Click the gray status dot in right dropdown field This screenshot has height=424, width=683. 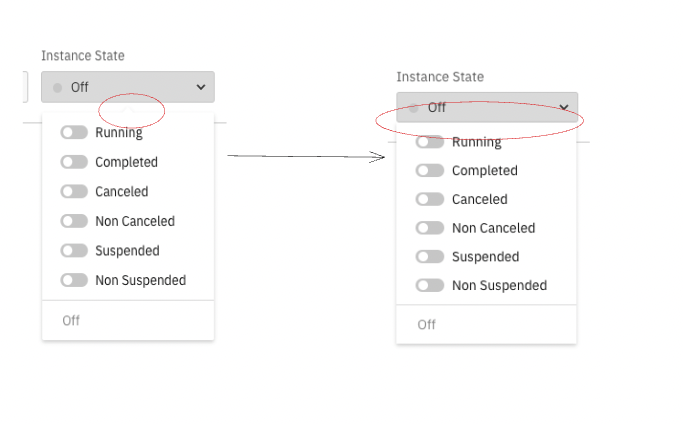(x=413, y=107)
